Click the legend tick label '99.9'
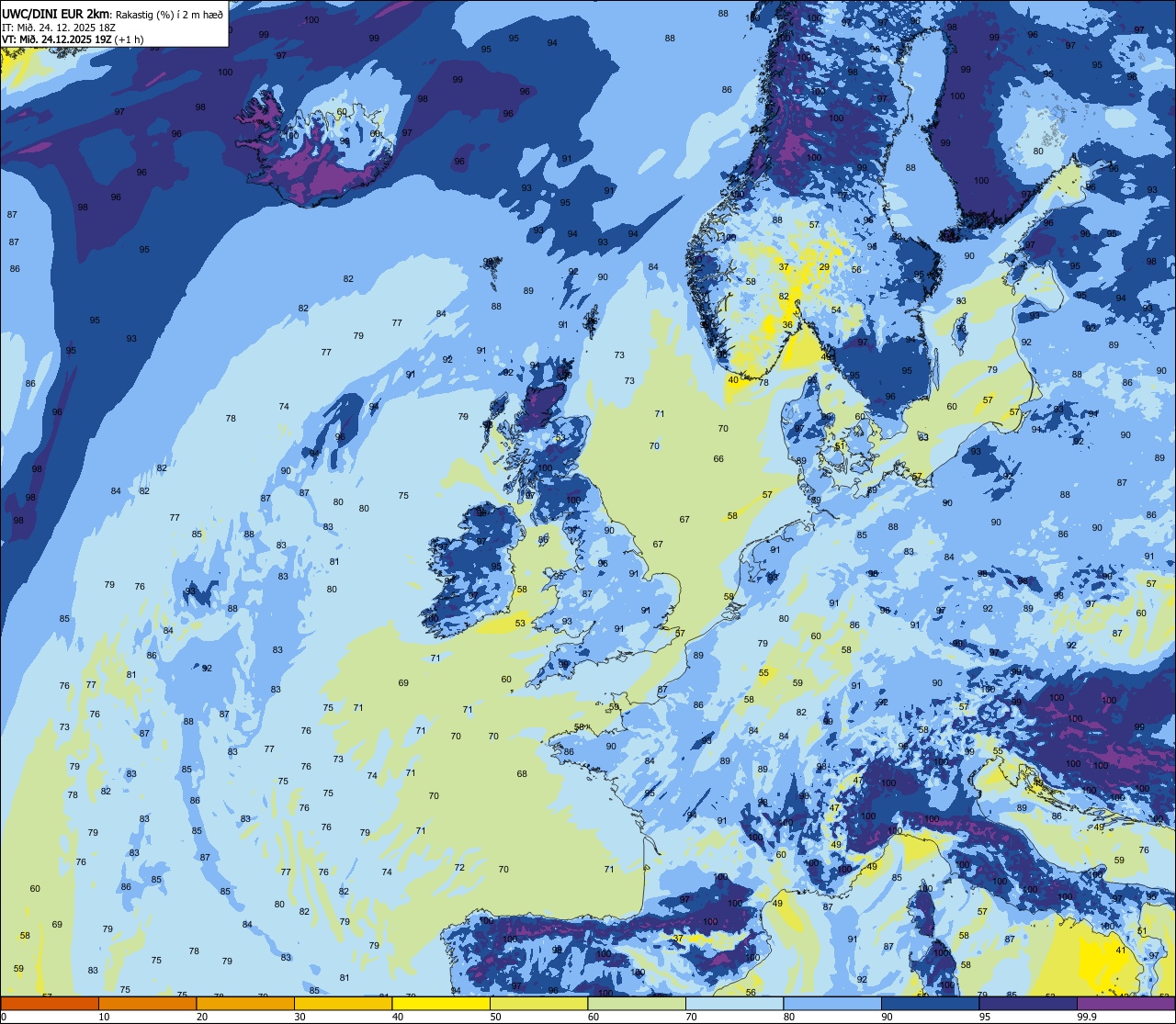This screenshot has width=1176, height=1024. click(1087, 1017)
